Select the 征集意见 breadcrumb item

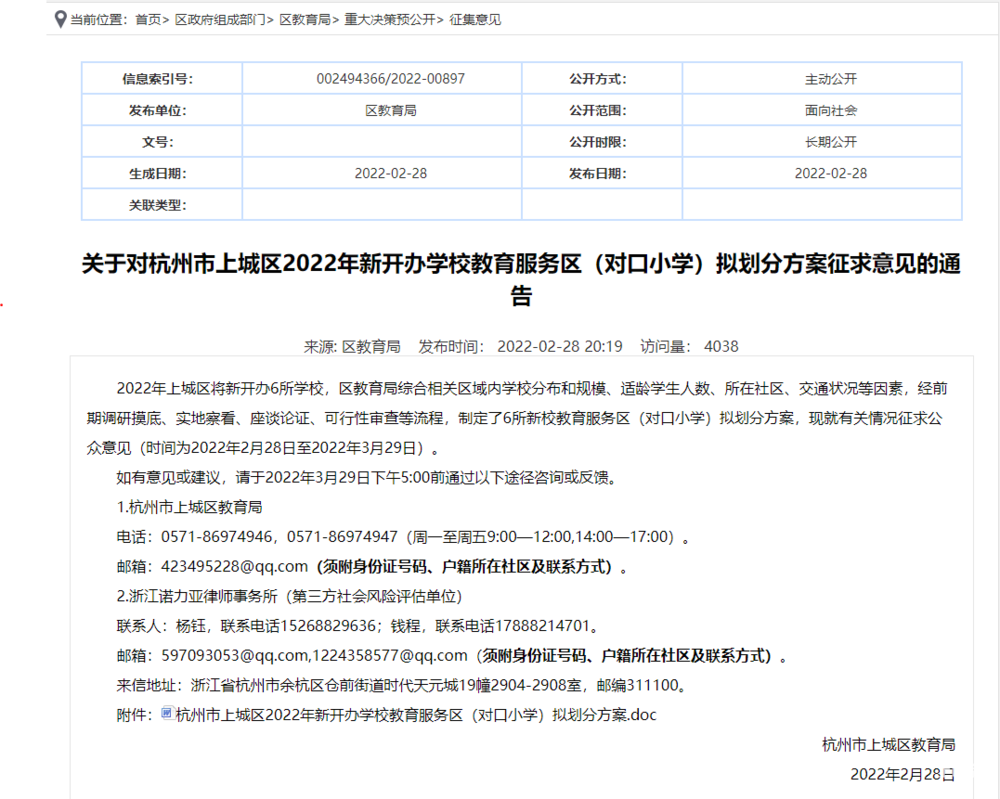(x=475, y=20)
